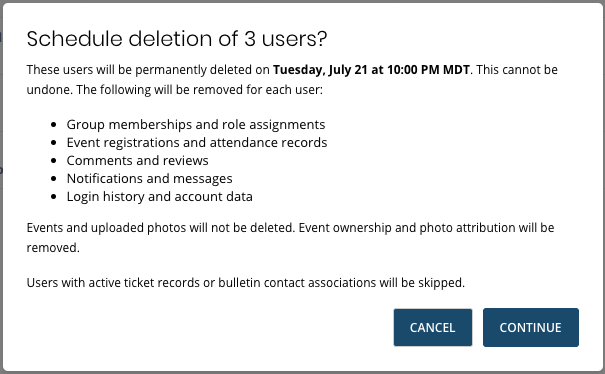
Task: Click the bullet before 'Comments and reviews'
Action: click(54, 161)
